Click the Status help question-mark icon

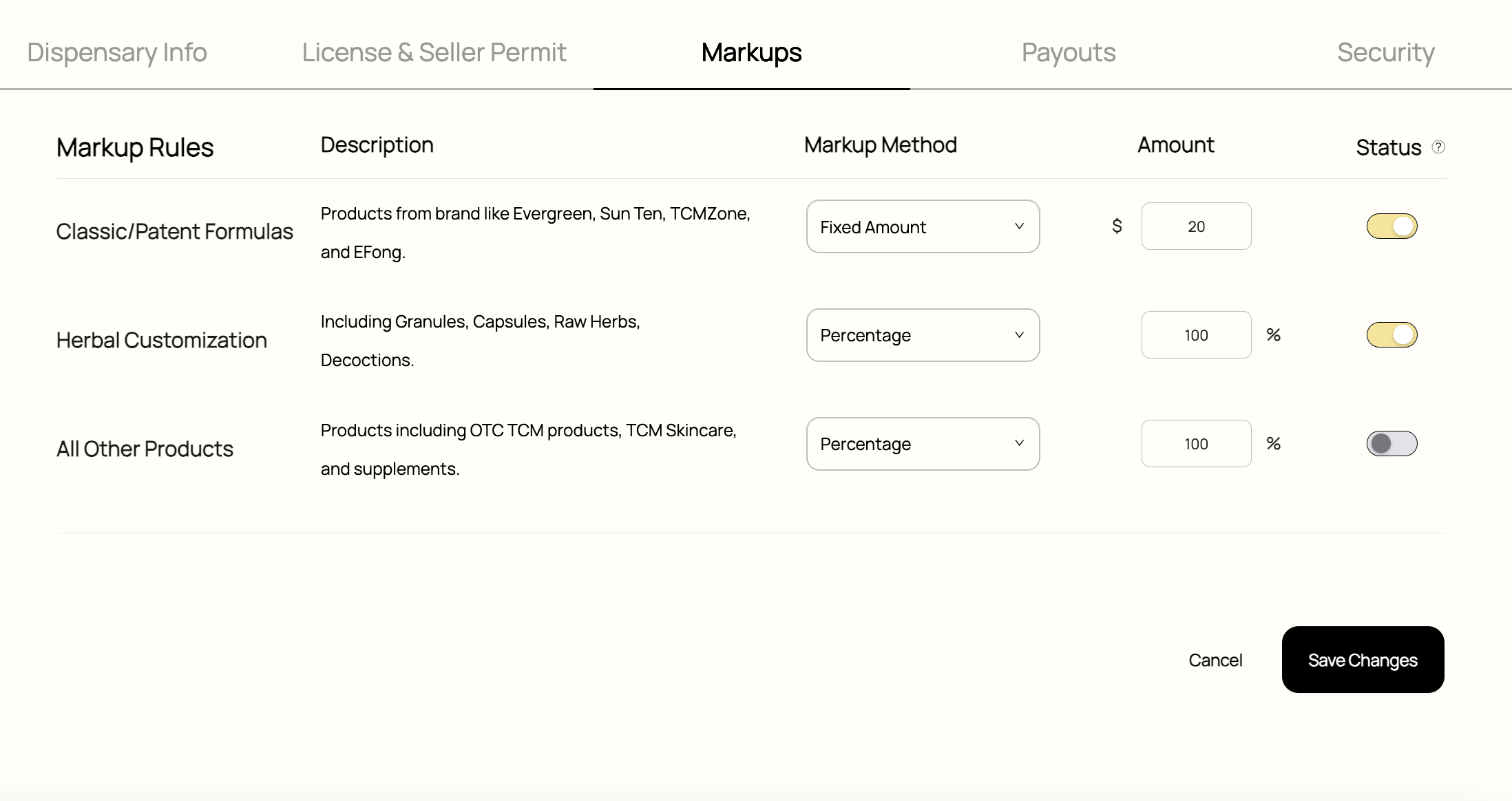coord(1438,147)
